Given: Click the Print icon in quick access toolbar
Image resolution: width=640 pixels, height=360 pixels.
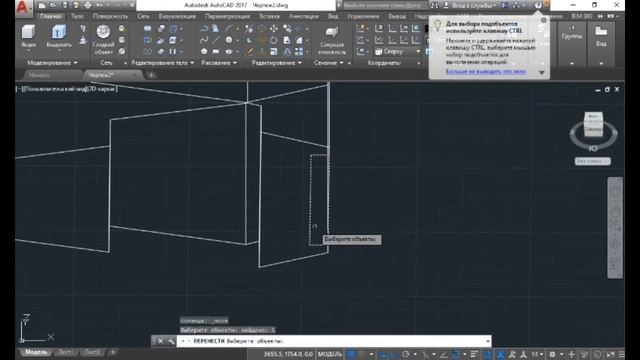Looking at the screenshot, I should coord(88,5).
